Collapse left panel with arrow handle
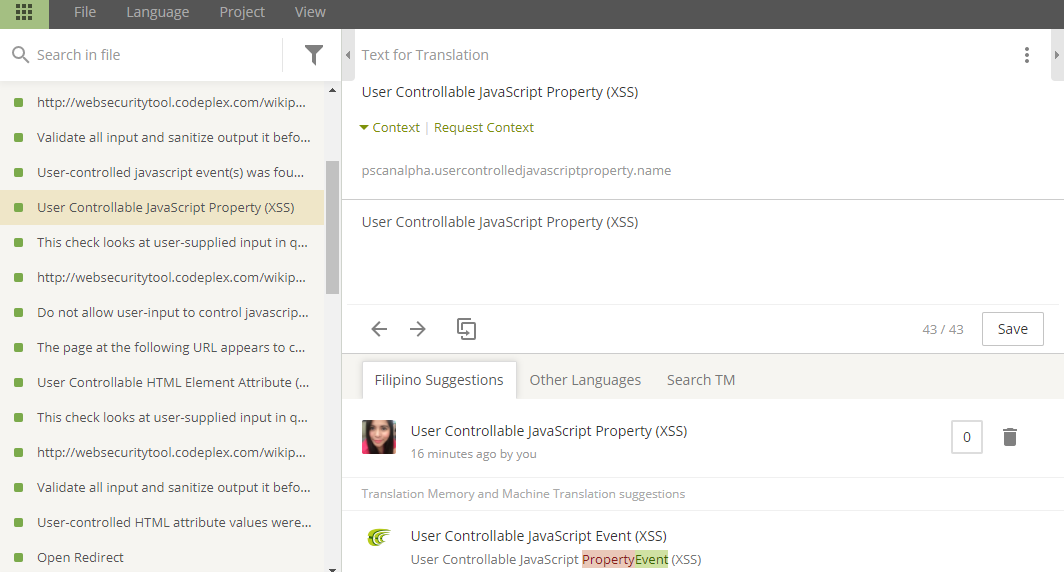The width and height of the screenshot is (1064, 572). click(x=347, y=55)
